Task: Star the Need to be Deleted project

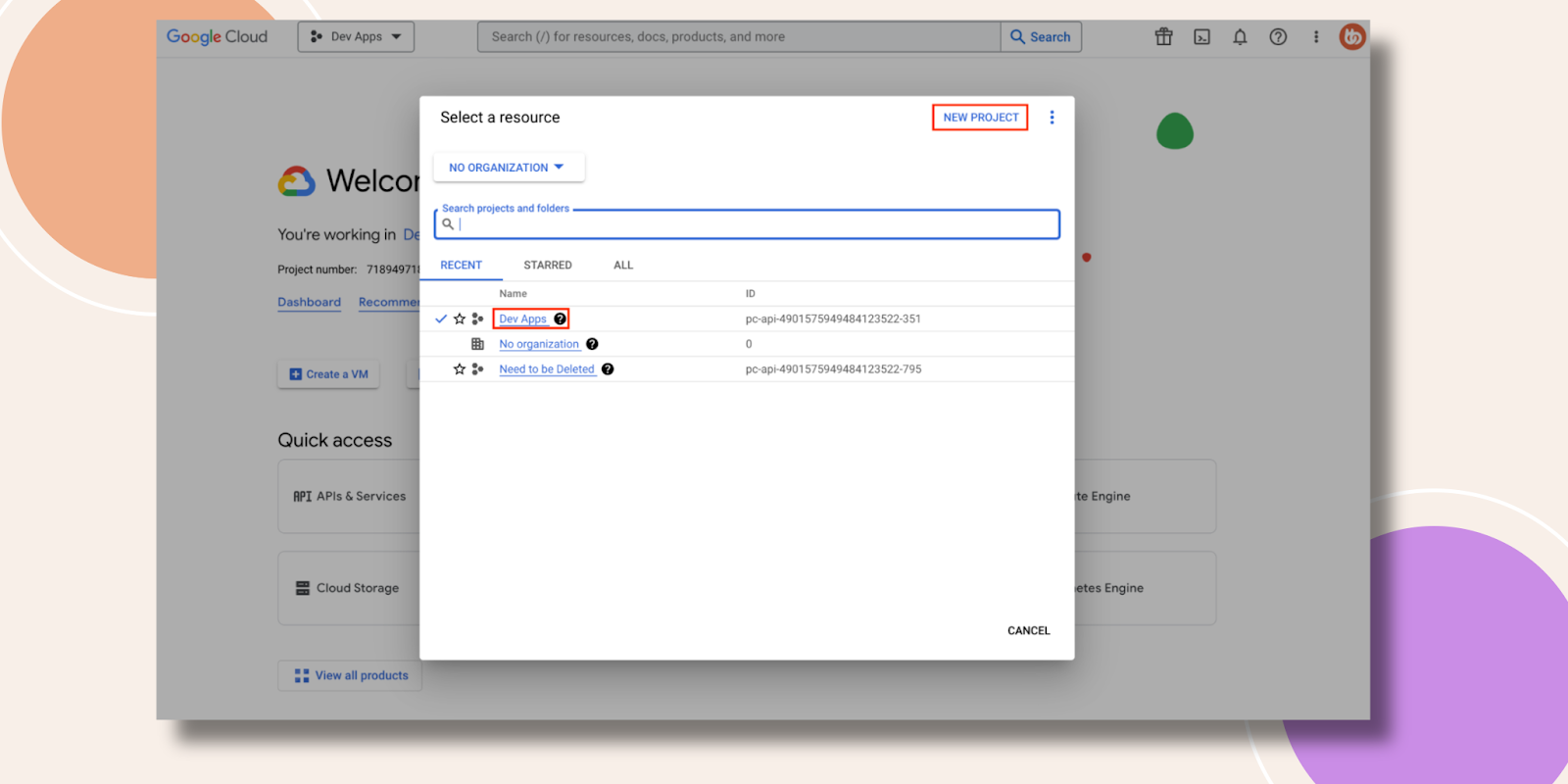Action: coord(459,369)
